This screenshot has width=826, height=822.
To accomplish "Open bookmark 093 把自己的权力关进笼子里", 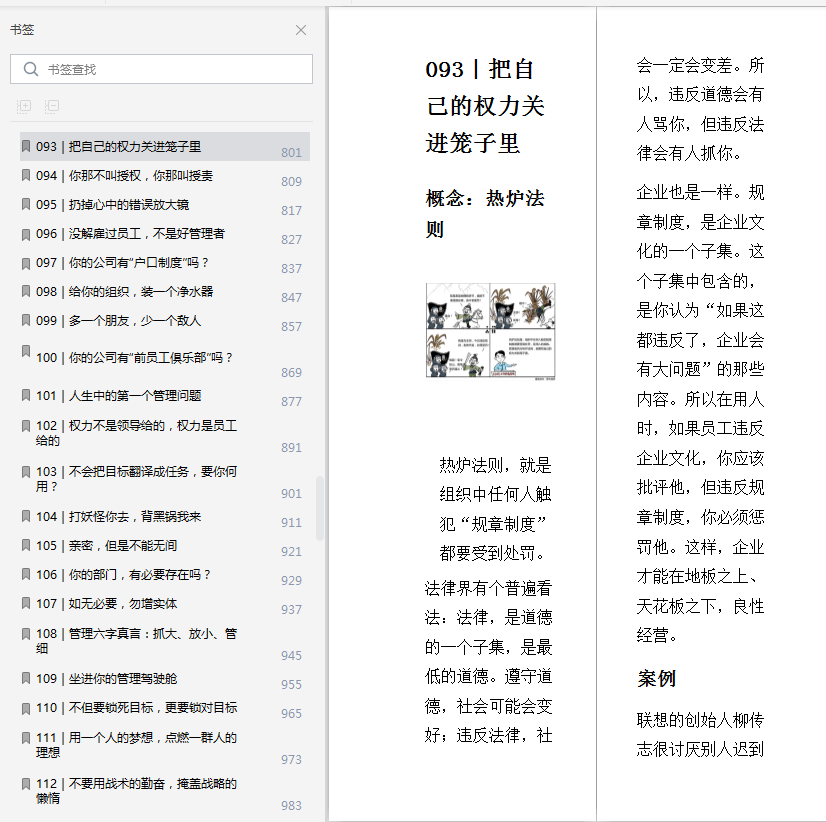I will [x=164, y=146].
